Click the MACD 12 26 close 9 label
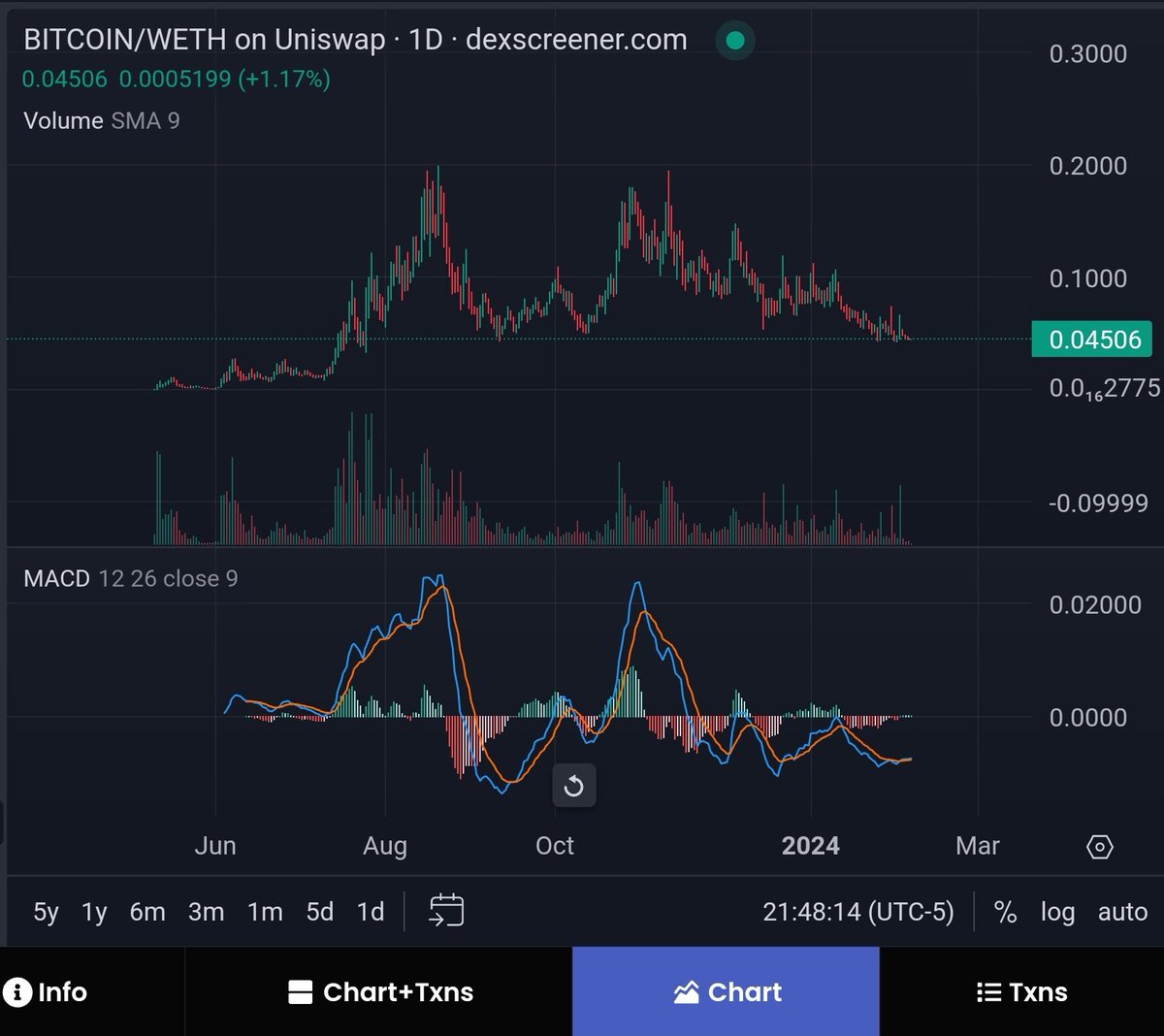The image size is (1164, 1036). coord(131,578)
